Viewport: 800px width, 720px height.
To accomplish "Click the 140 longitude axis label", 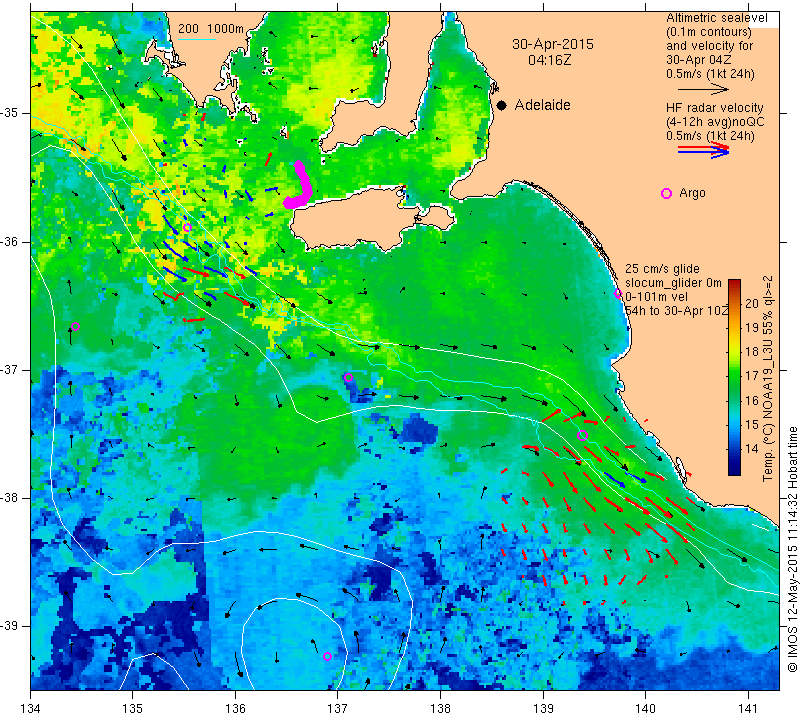I will pyautogui.click(x=645, y=708).
